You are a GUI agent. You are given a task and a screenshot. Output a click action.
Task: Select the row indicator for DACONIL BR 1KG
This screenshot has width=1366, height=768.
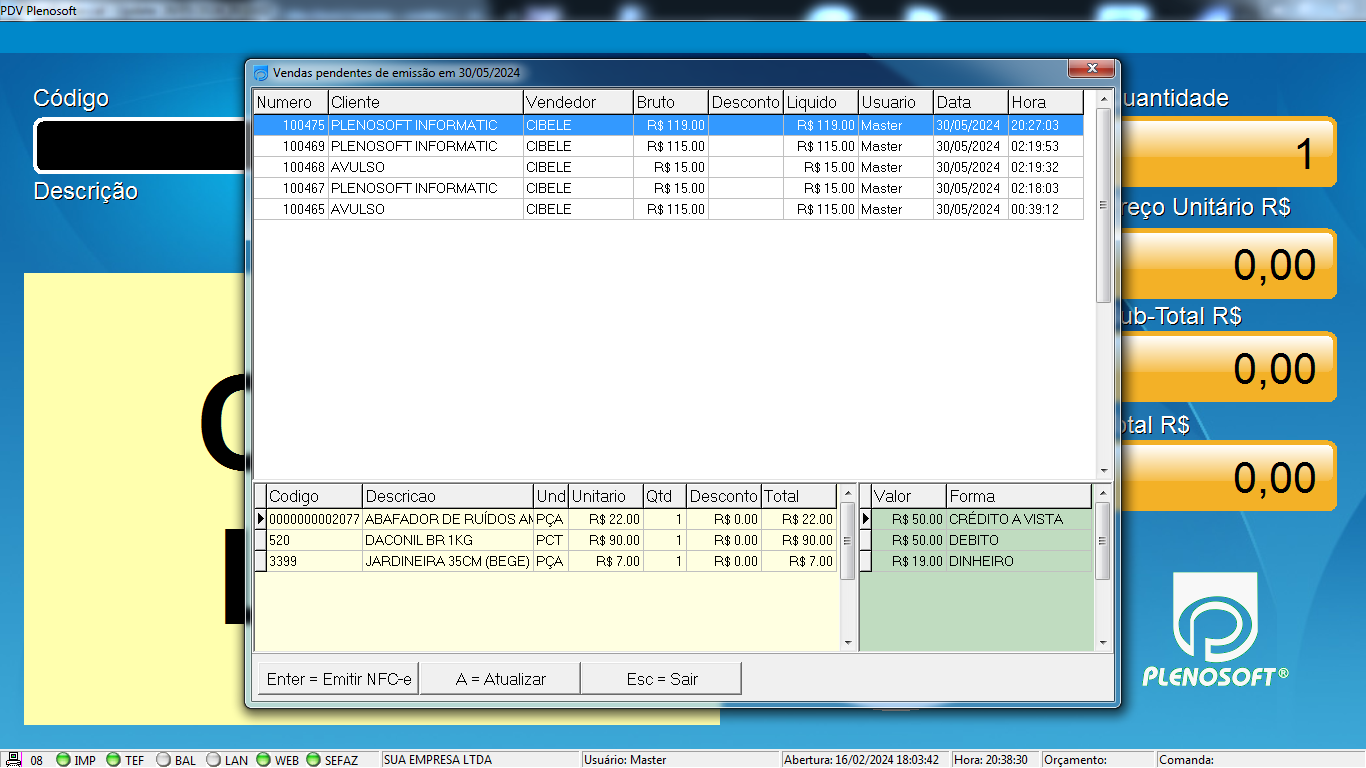[261, 540]
